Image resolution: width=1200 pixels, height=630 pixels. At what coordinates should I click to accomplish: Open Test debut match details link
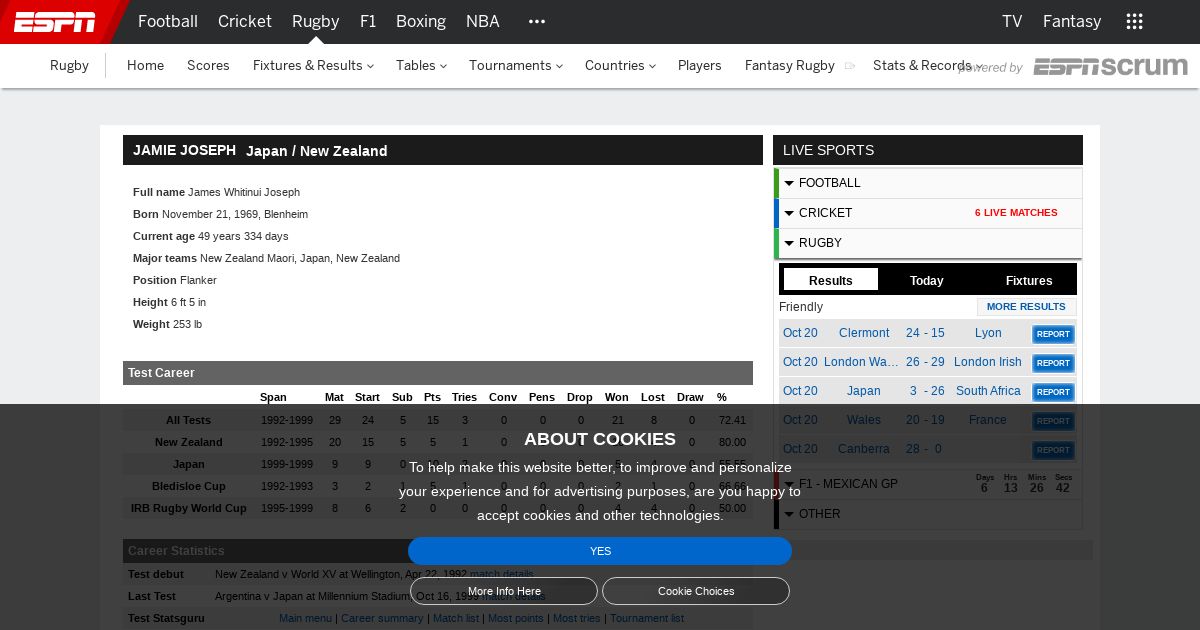502,574
